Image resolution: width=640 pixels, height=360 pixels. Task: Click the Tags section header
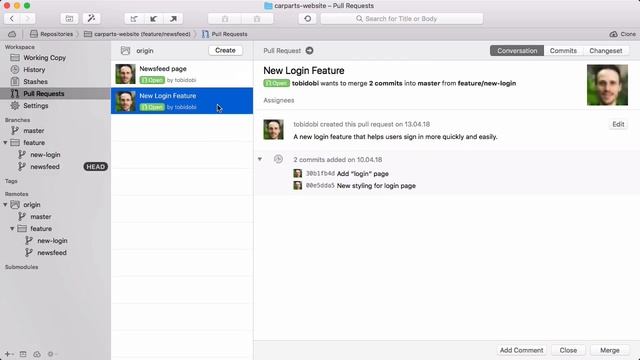[x=11, y=181]
